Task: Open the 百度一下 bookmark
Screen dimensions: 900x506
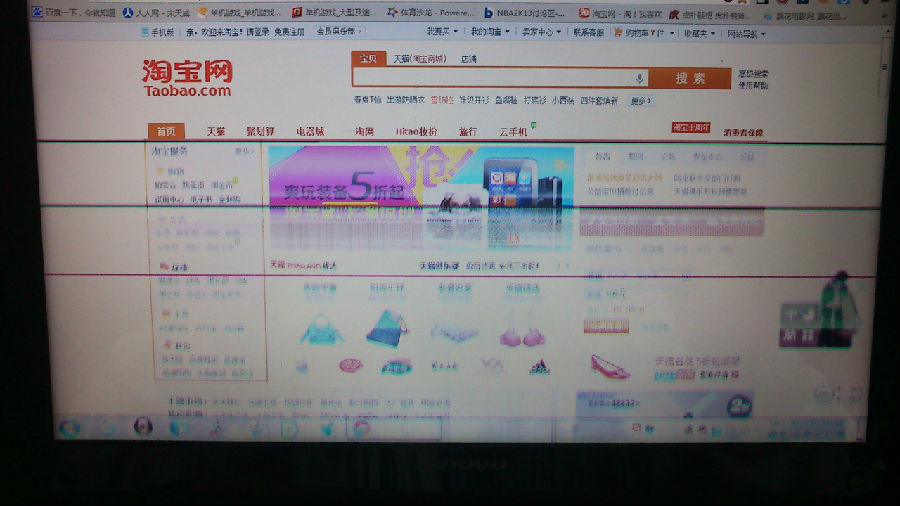Action: click(73, 12)
